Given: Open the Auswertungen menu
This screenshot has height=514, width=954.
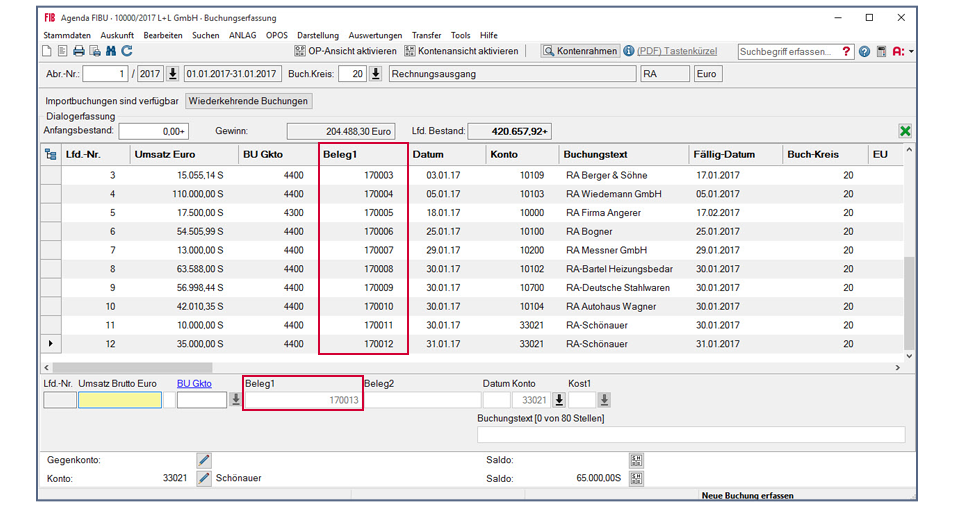Looking at the screenshot, I should coord(376,35).
